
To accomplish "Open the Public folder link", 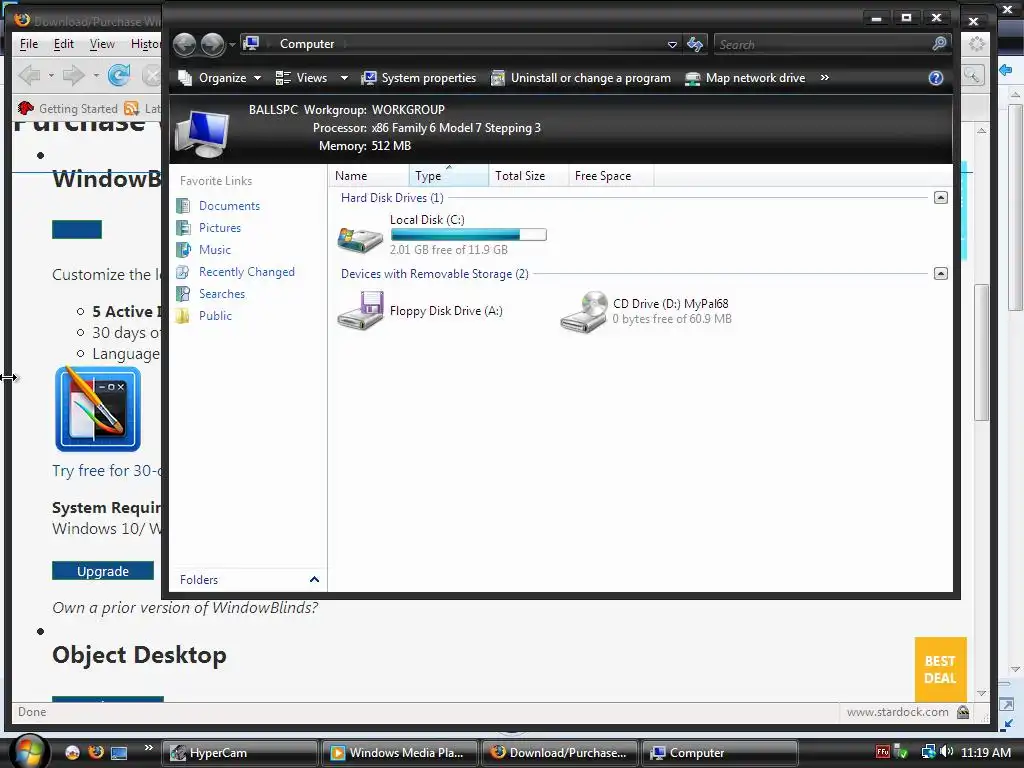I will click(216, 315).
